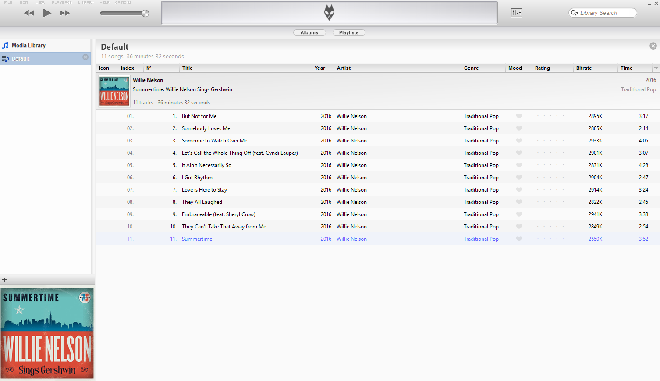Skip to the next track
The image size is (660, 381).
click(x=64, y=13)
